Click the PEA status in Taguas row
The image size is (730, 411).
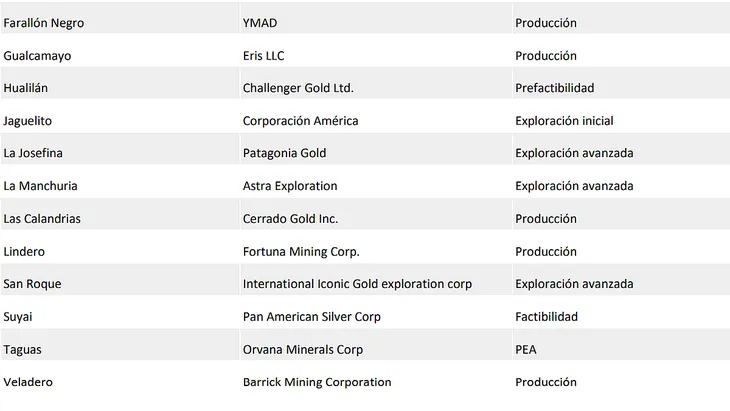526,350
